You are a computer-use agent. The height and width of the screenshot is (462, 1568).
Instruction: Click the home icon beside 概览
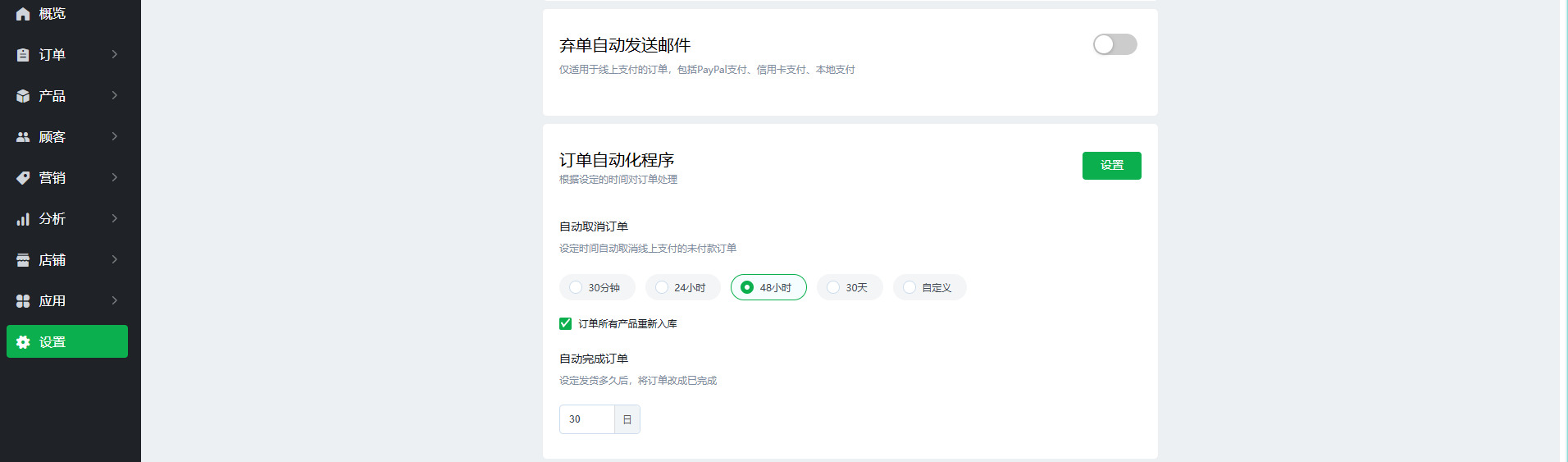[23, 14]
